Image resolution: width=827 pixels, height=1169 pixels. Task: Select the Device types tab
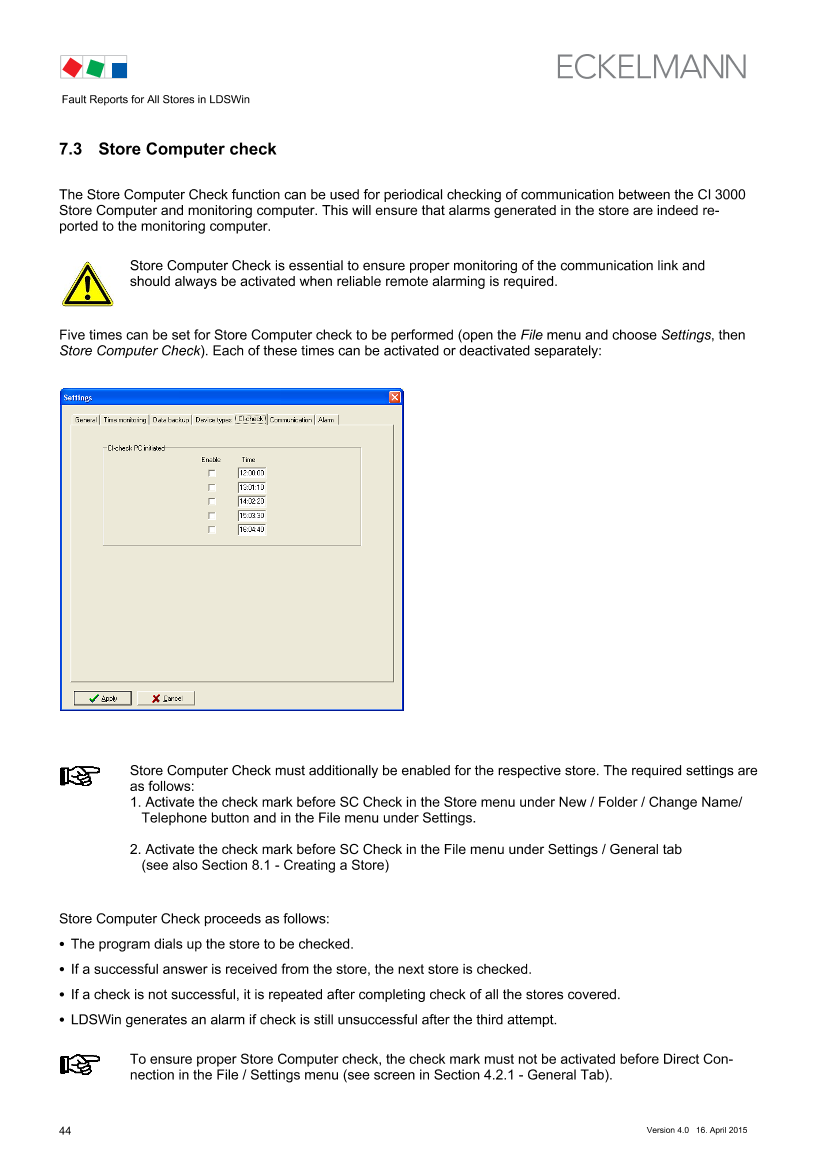pyautogui.click(x=213, y=420)
